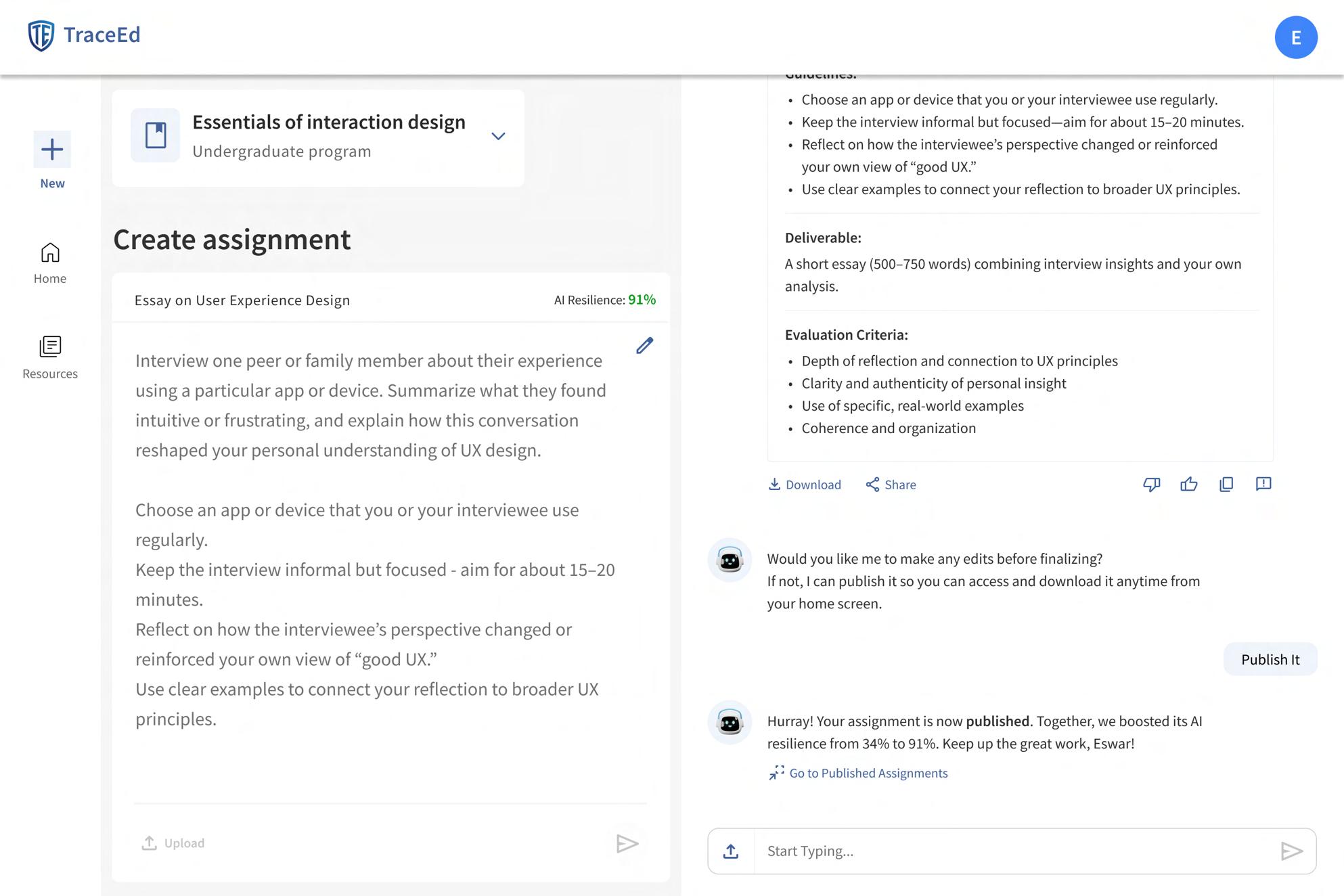Viewport: 1344px width, 896px height.
Task: Open the user avatar E menu
Action: click(1295, 37)
